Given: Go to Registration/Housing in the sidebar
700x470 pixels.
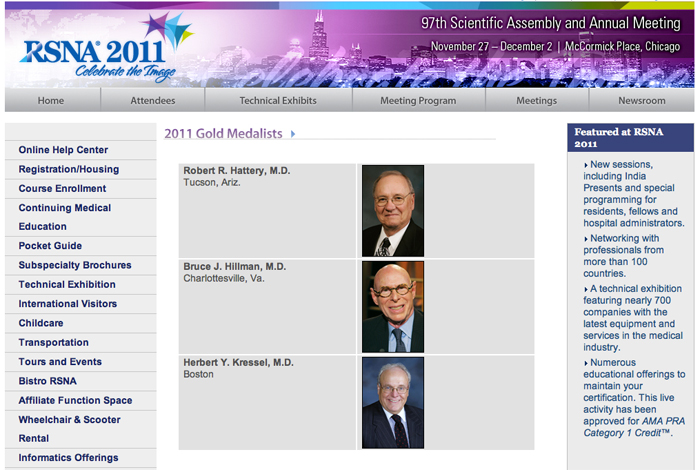Looking at the screenshot, I should click(x=68, y=169).
